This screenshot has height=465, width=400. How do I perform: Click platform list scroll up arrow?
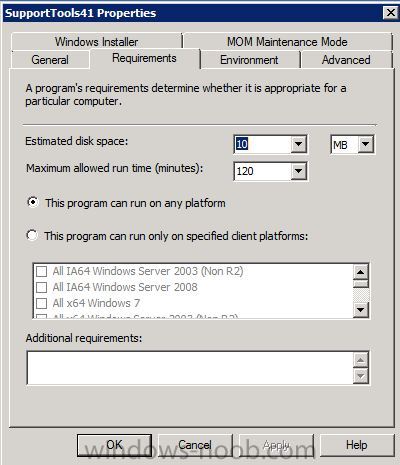point(360,272)
